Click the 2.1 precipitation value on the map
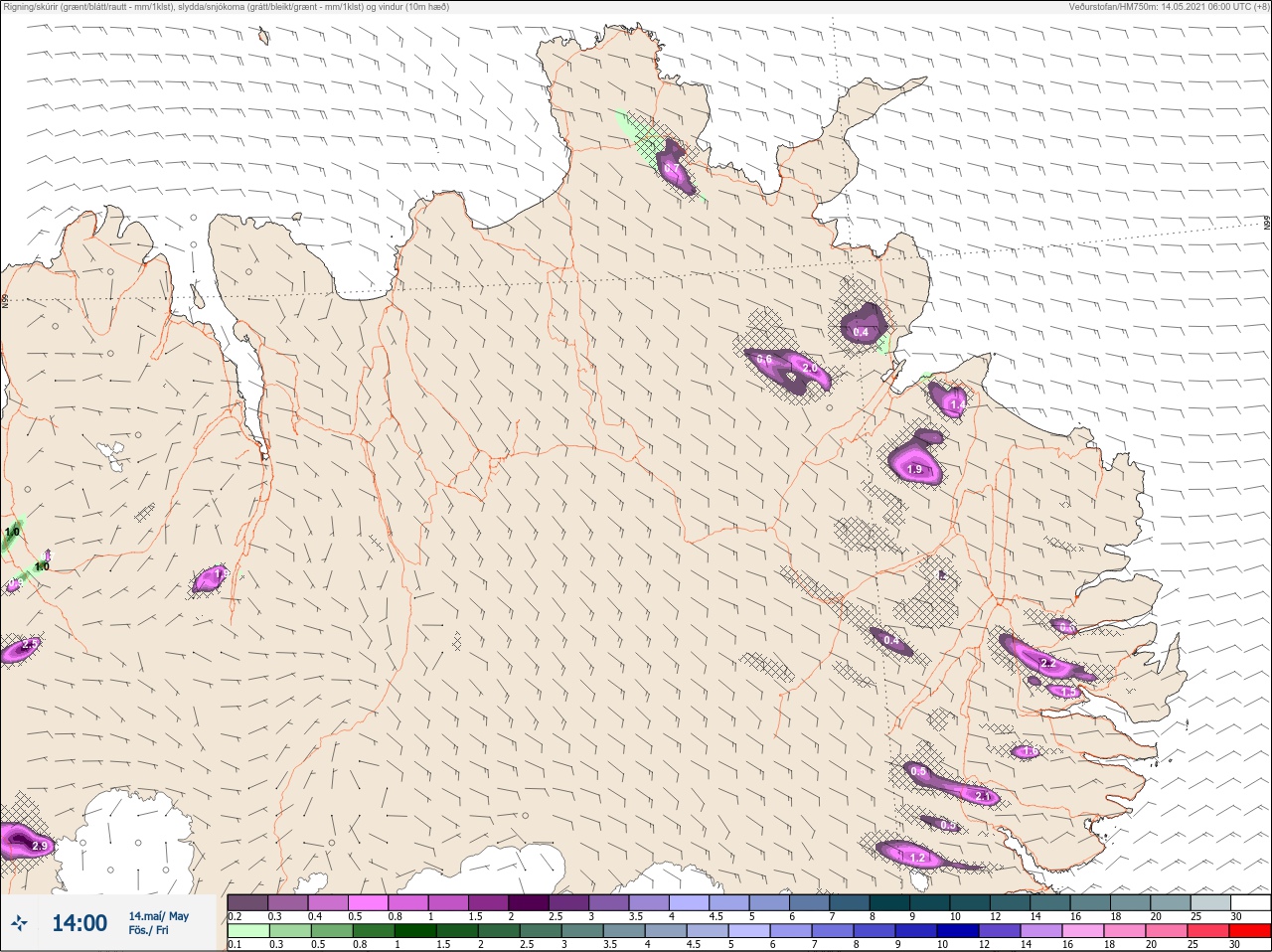 click(x=984, y=796)
